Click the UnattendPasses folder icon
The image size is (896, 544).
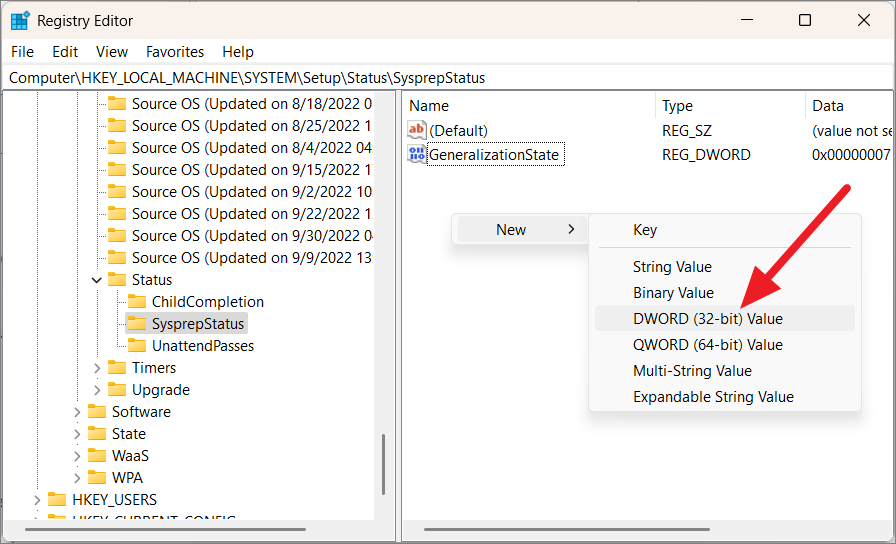coord(137,345)
